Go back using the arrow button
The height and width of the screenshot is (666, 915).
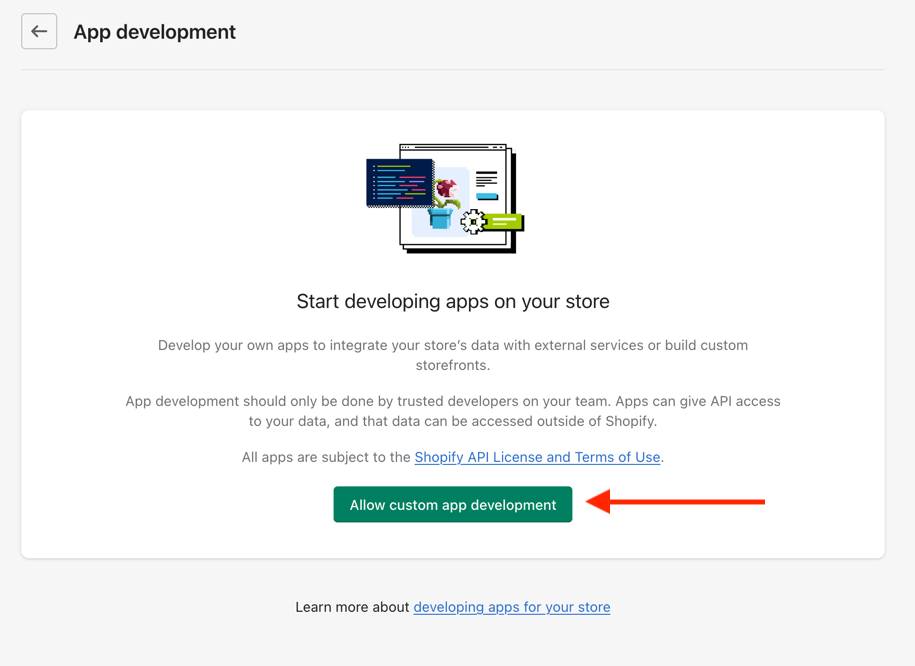(39, 32)
